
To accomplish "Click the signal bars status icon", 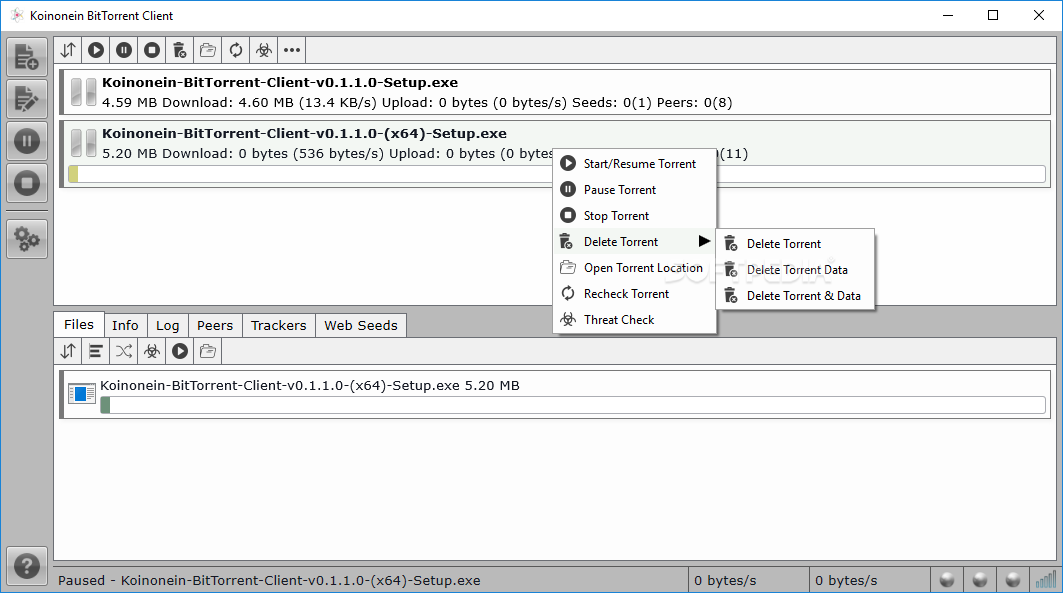I will pos(1046,579).
